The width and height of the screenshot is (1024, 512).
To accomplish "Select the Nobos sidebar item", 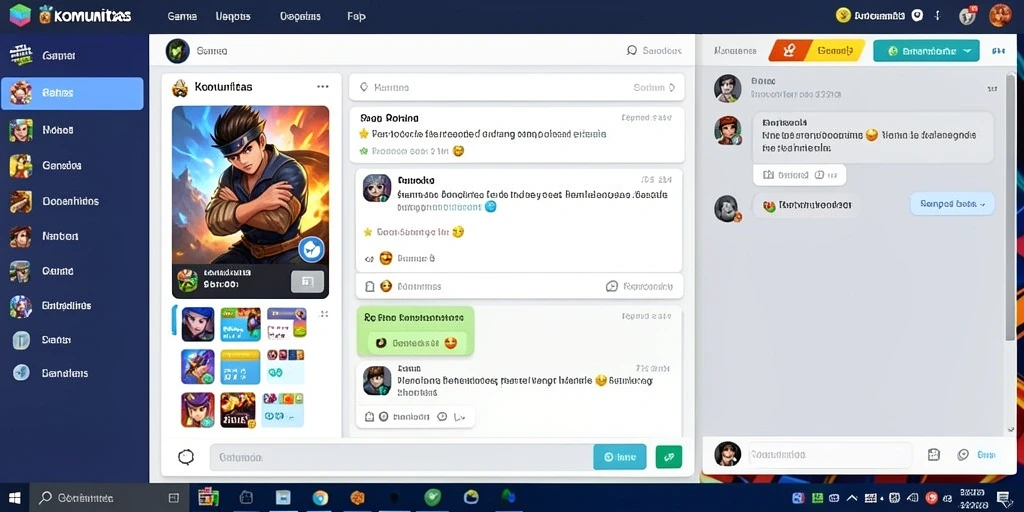I will 57,130.
